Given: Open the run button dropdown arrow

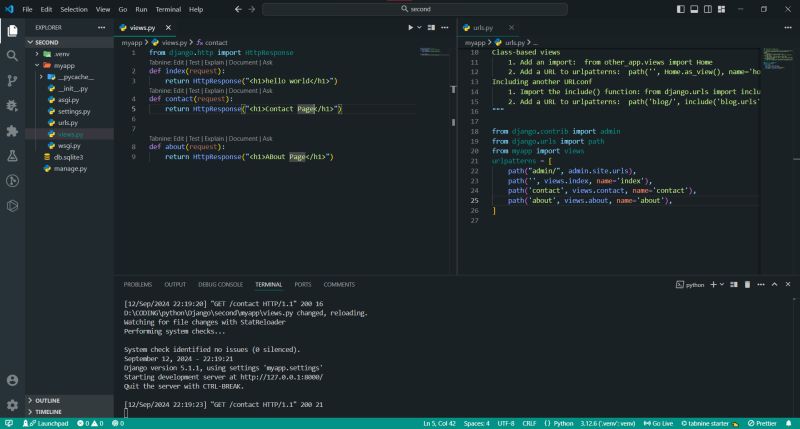Looking at the screenshot, I should (x=419, y=28).
